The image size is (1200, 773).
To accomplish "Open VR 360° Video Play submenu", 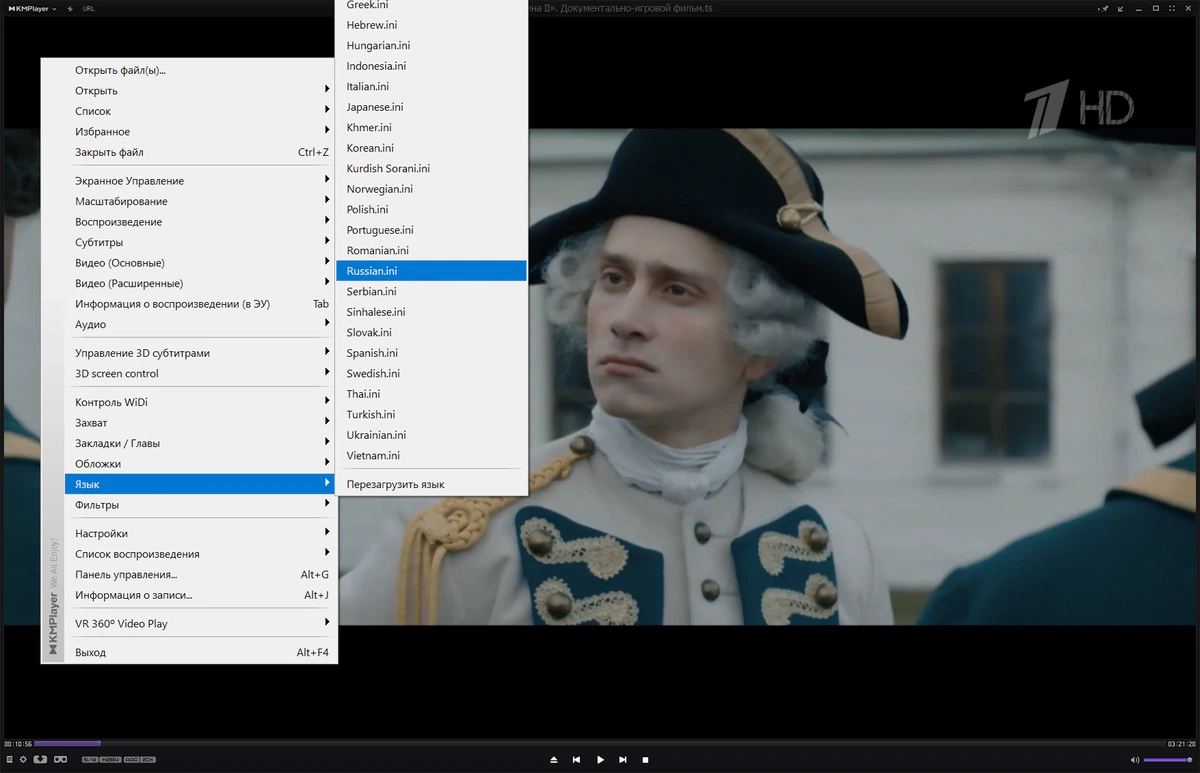I will 201,623.
